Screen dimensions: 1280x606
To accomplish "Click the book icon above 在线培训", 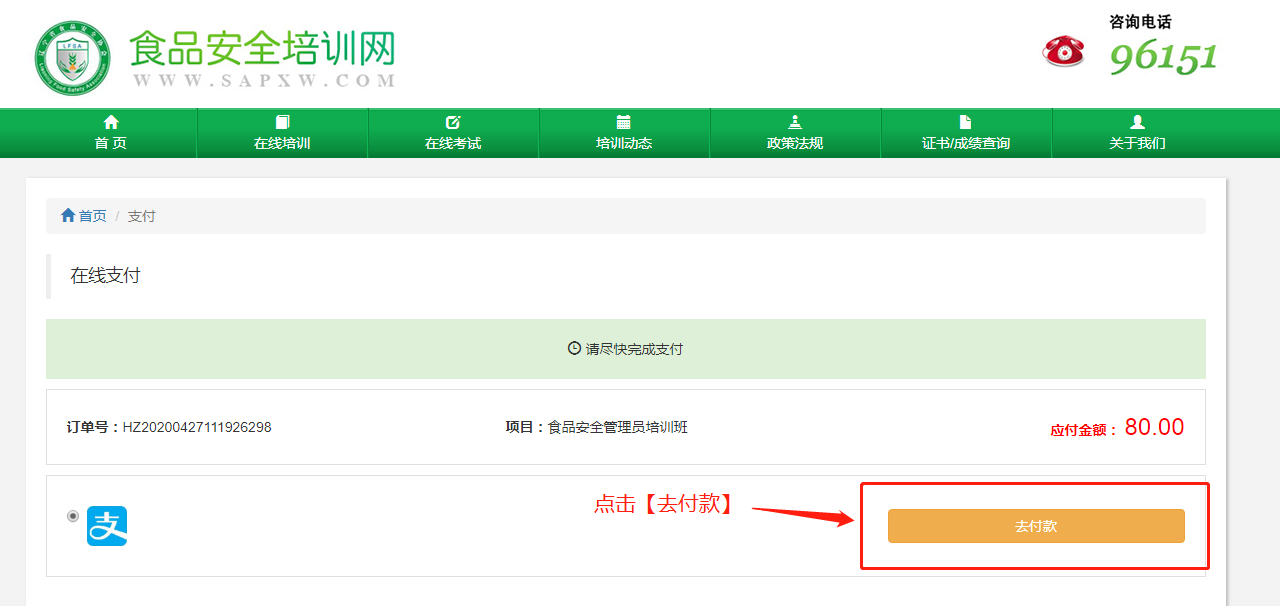I will click(282, 122).
